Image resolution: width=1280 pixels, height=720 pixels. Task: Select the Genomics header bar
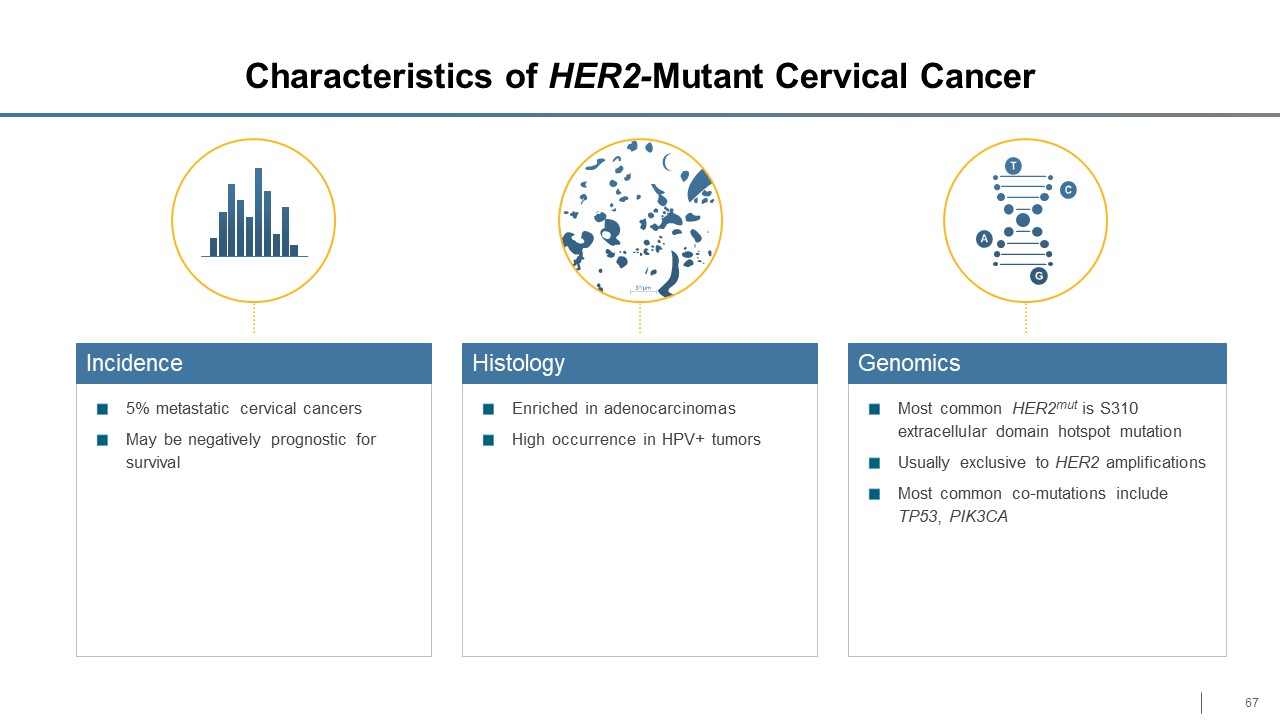(1037, 363)
